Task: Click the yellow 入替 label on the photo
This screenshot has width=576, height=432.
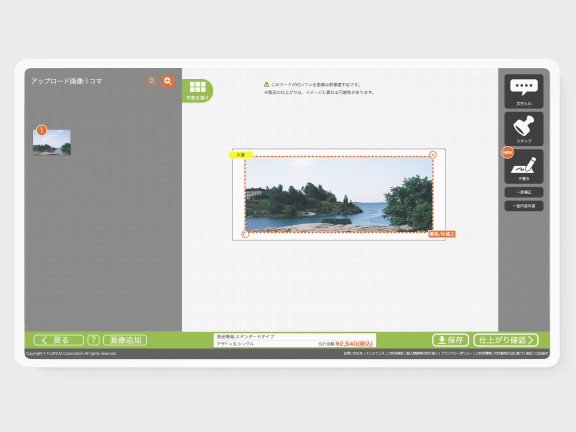Action: 241,155
